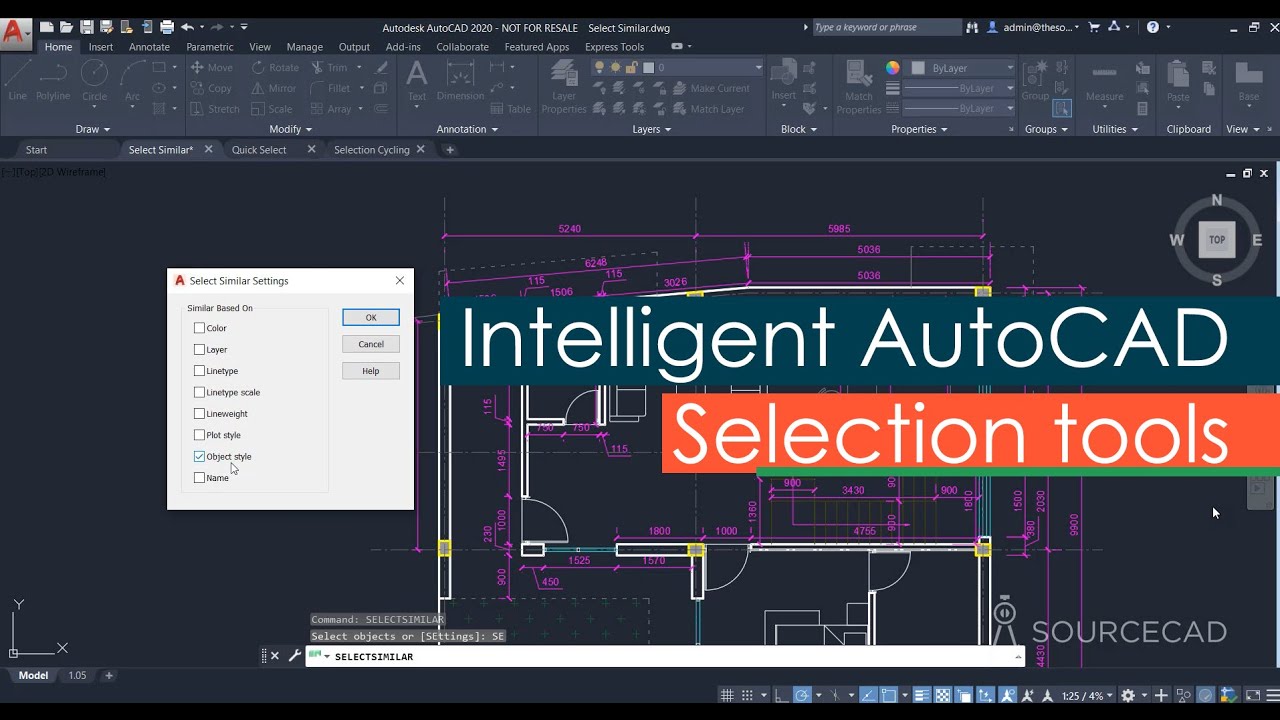Check the Plot style checkbox
Image resolution: width=1280 pixels, height=720 pixels.
coord(199,435)
